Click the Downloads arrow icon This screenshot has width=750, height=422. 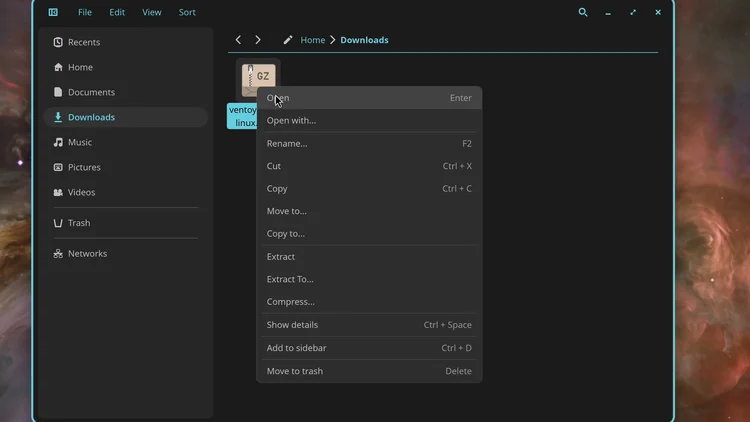(x=58, y=117)
